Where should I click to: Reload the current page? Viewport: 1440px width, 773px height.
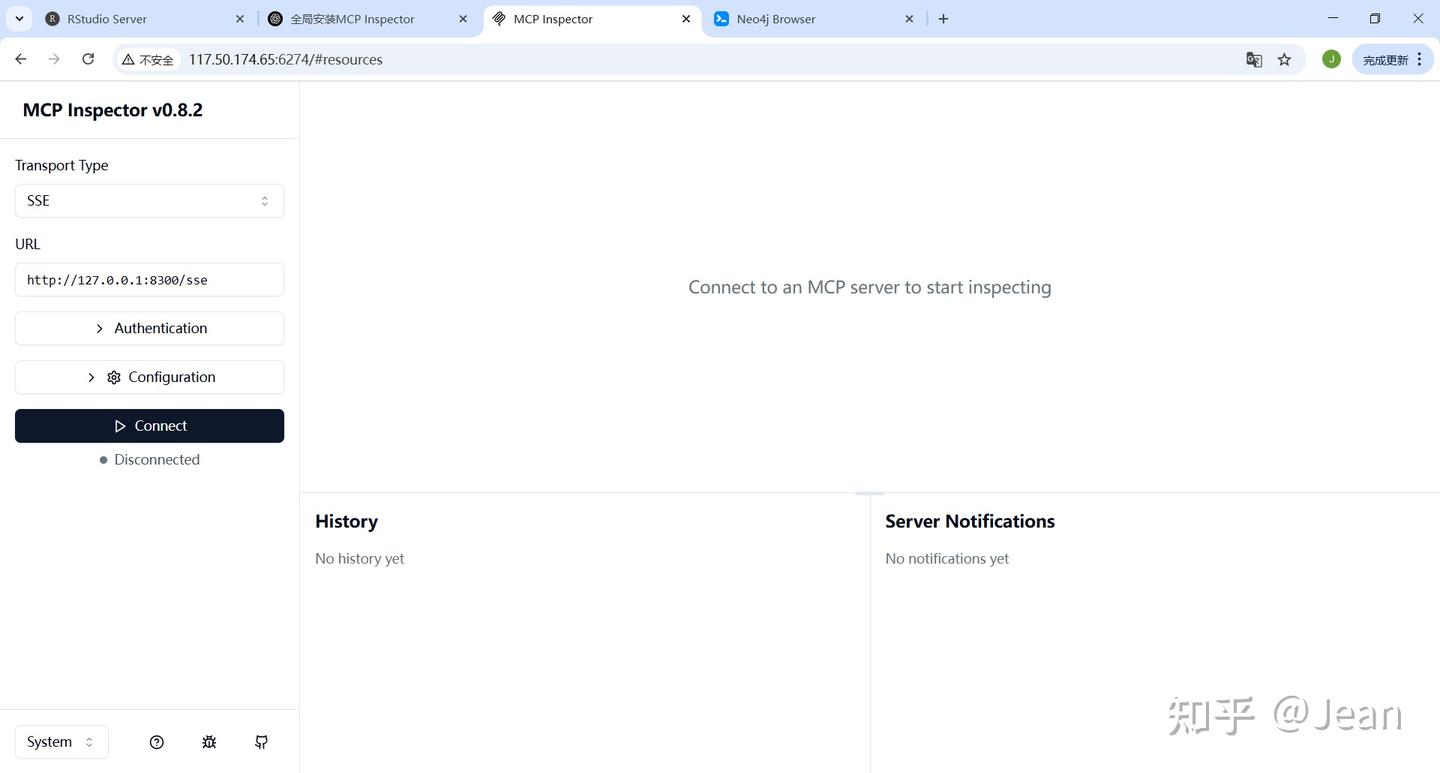coord(87,59)
